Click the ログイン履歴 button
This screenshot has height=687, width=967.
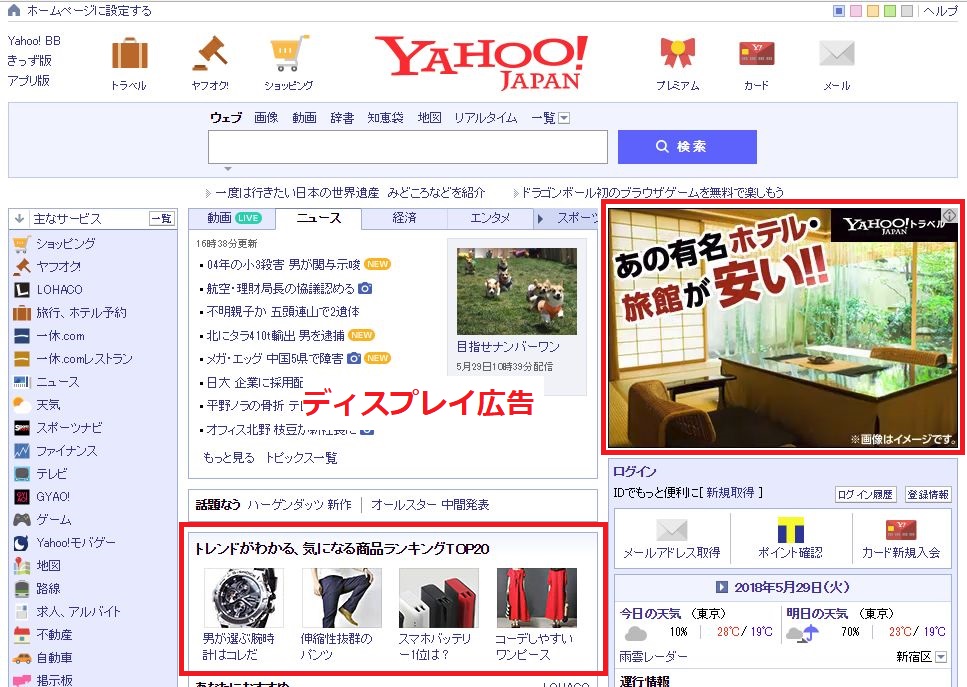[865, 494]
